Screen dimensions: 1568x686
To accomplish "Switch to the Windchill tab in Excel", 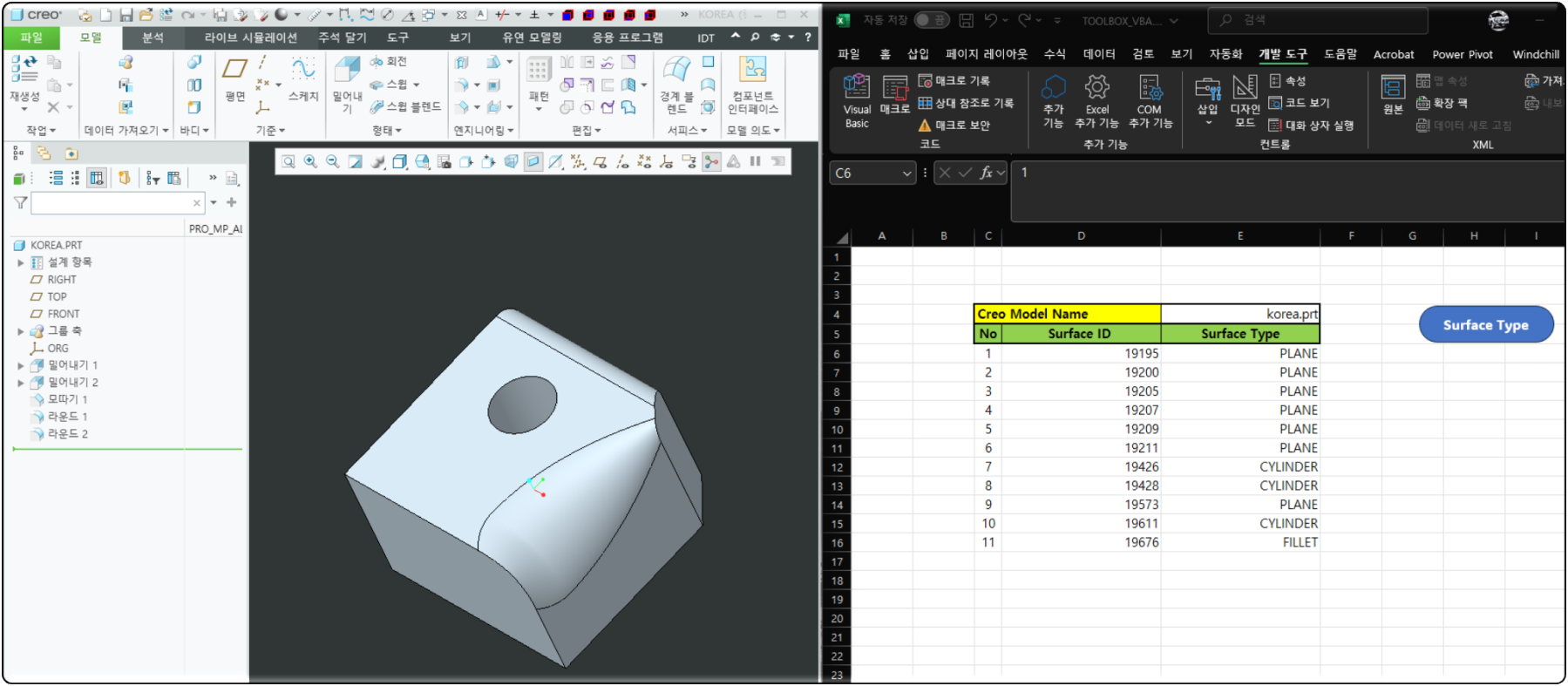I will coord(1535,54).
